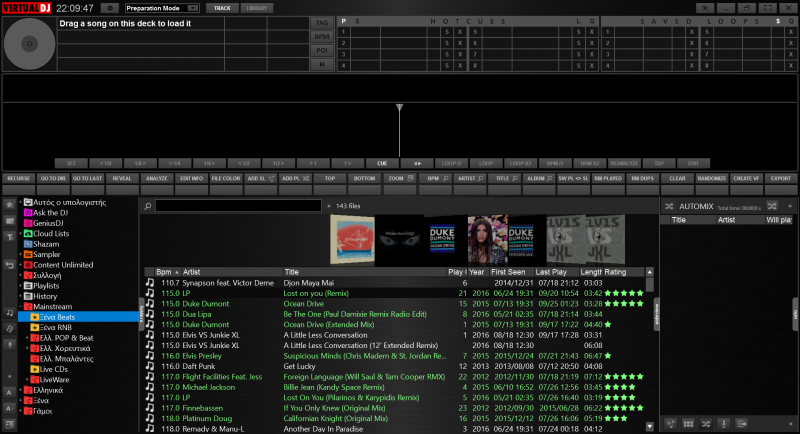Viewport: 800px width, 434px height.
Task: Switch to the LIBRARY tab
Action: coord(257,8)
